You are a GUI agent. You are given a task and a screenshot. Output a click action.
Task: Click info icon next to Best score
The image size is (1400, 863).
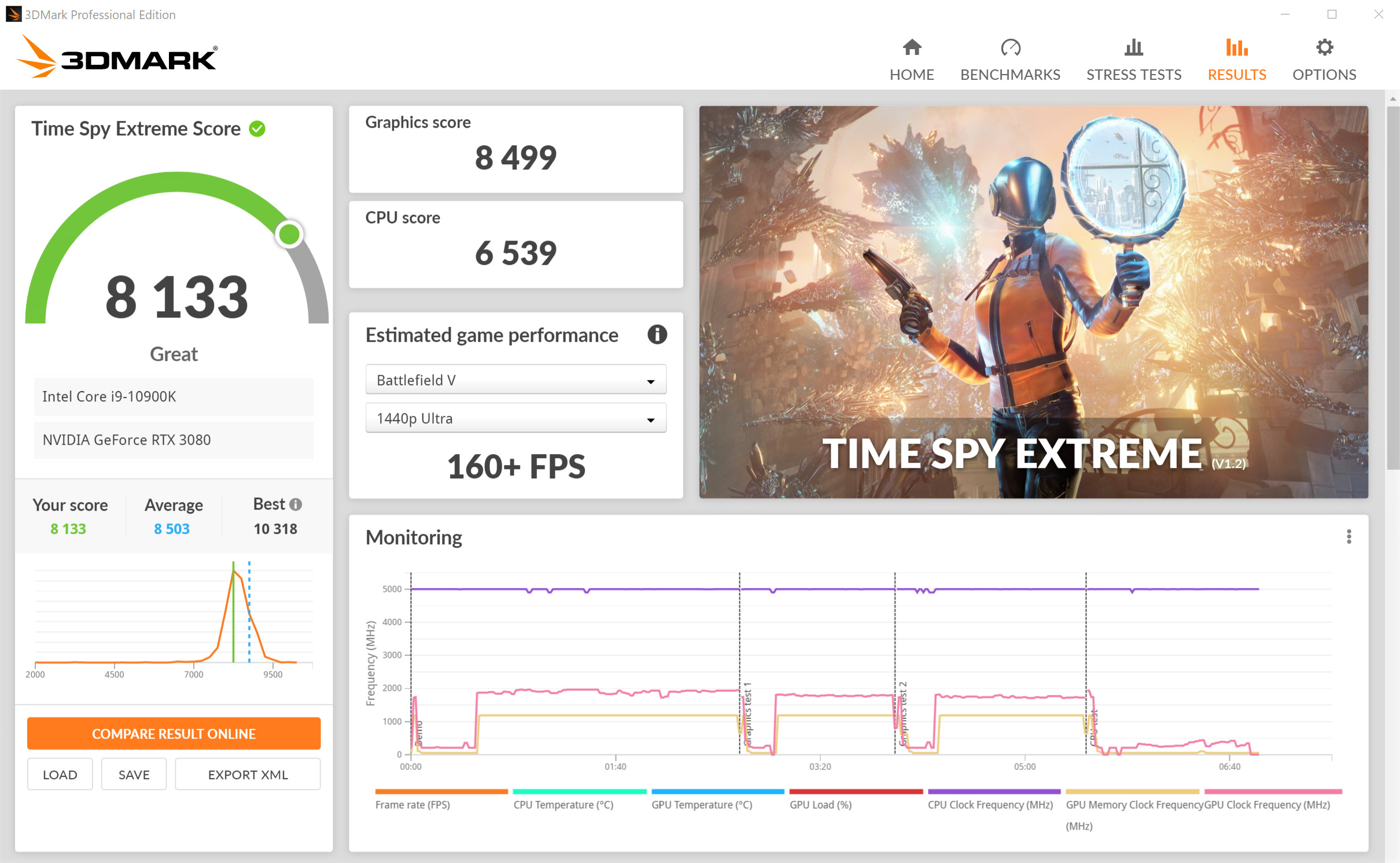(x=296, y=504)
